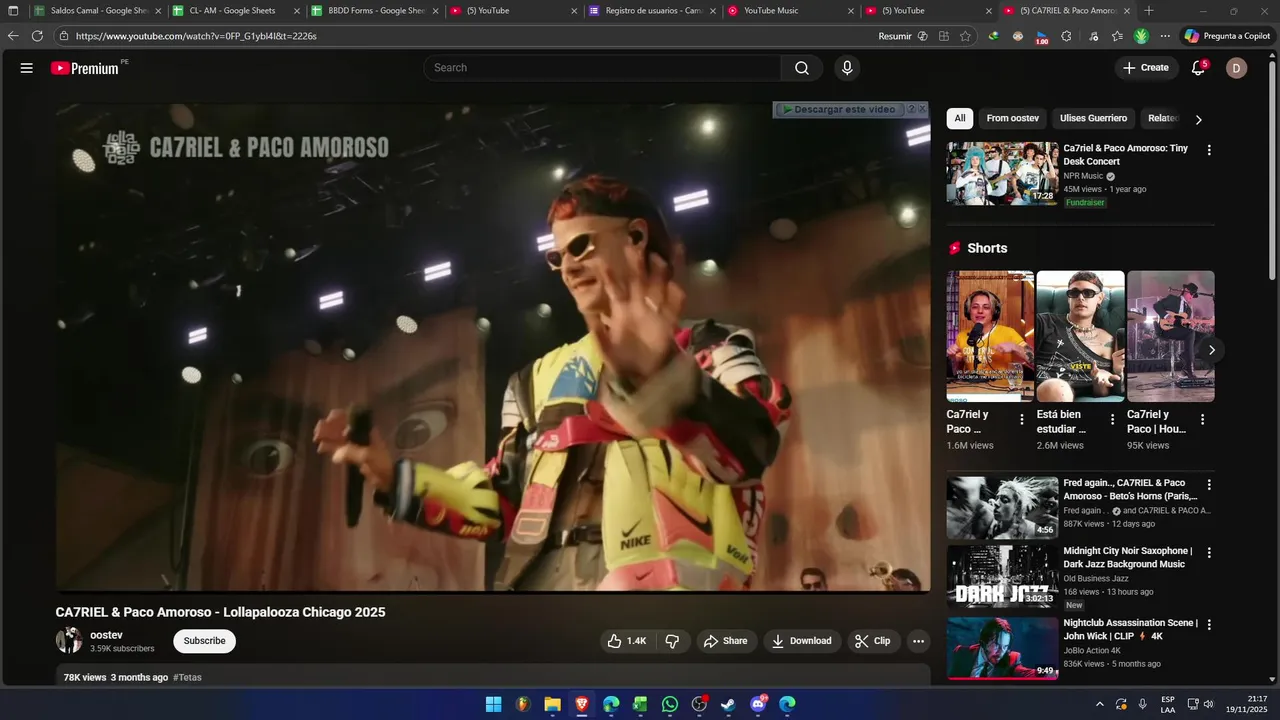This screenshot has width=1280, height=720.
Task: Open options for Beto's Horns video
Action: tap(1209, 485)
